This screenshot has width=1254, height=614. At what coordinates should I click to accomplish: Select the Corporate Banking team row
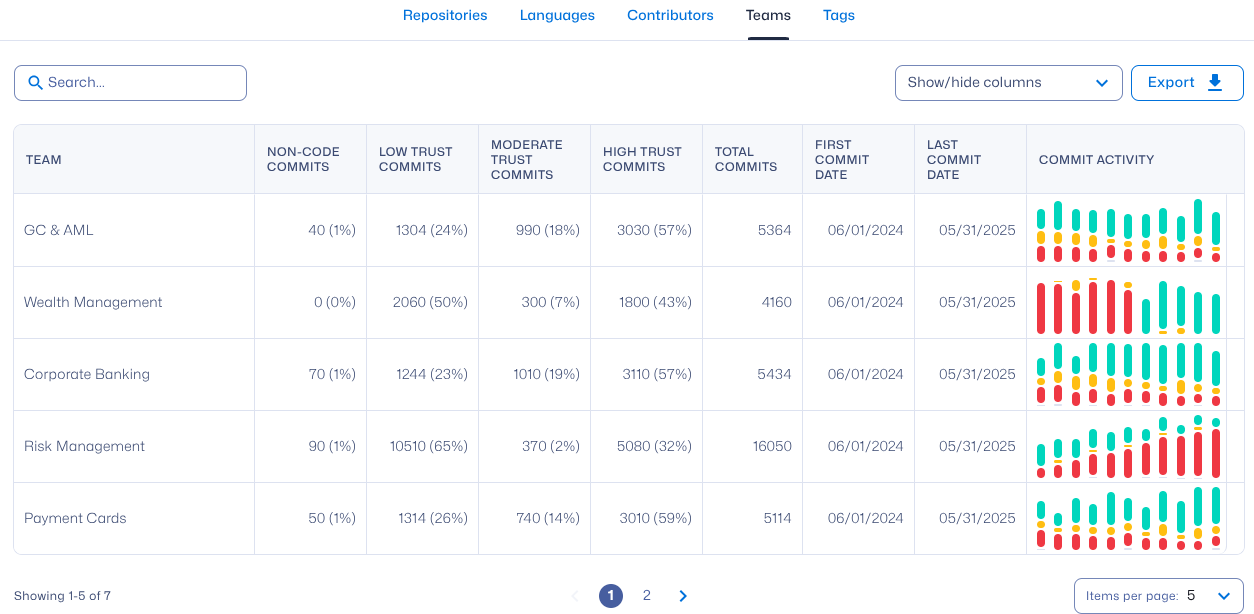87,375
